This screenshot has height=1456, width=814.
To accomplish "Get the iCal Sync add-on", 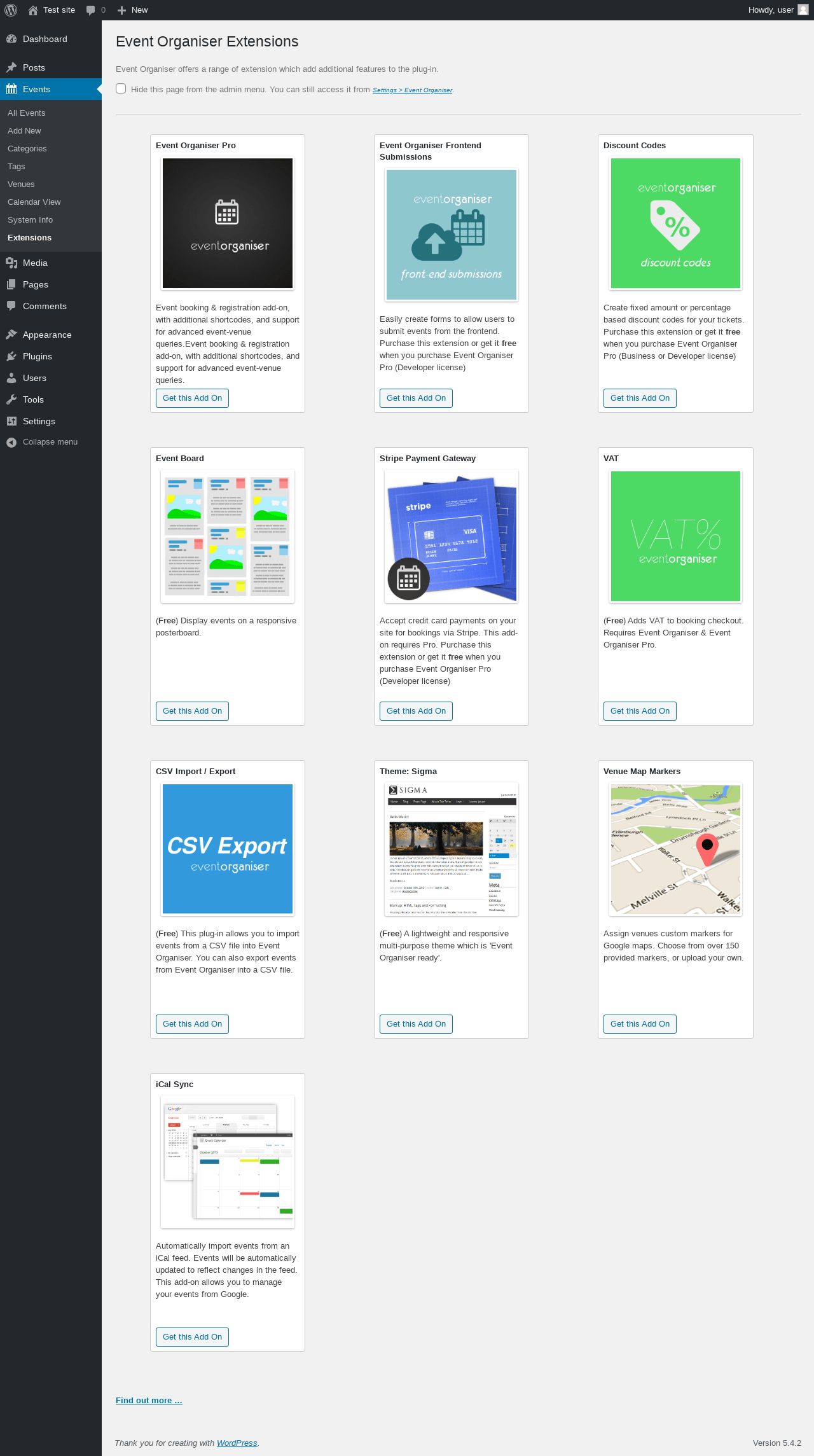I will point(192,1337).
